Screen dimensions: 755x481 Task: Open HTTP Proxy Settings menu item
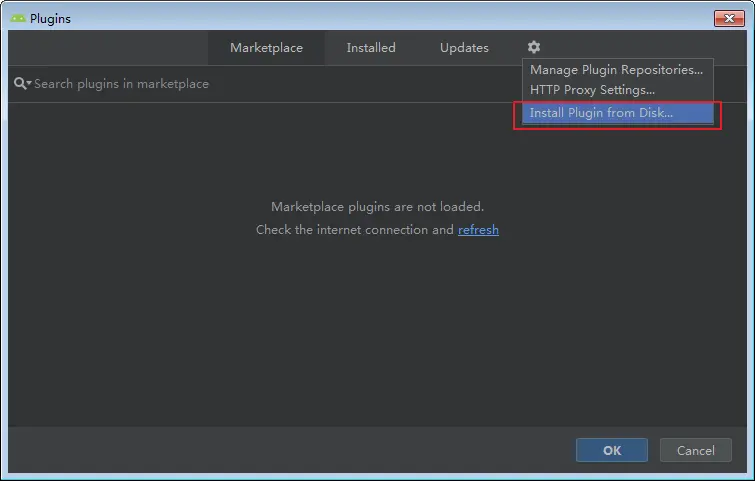617,90
